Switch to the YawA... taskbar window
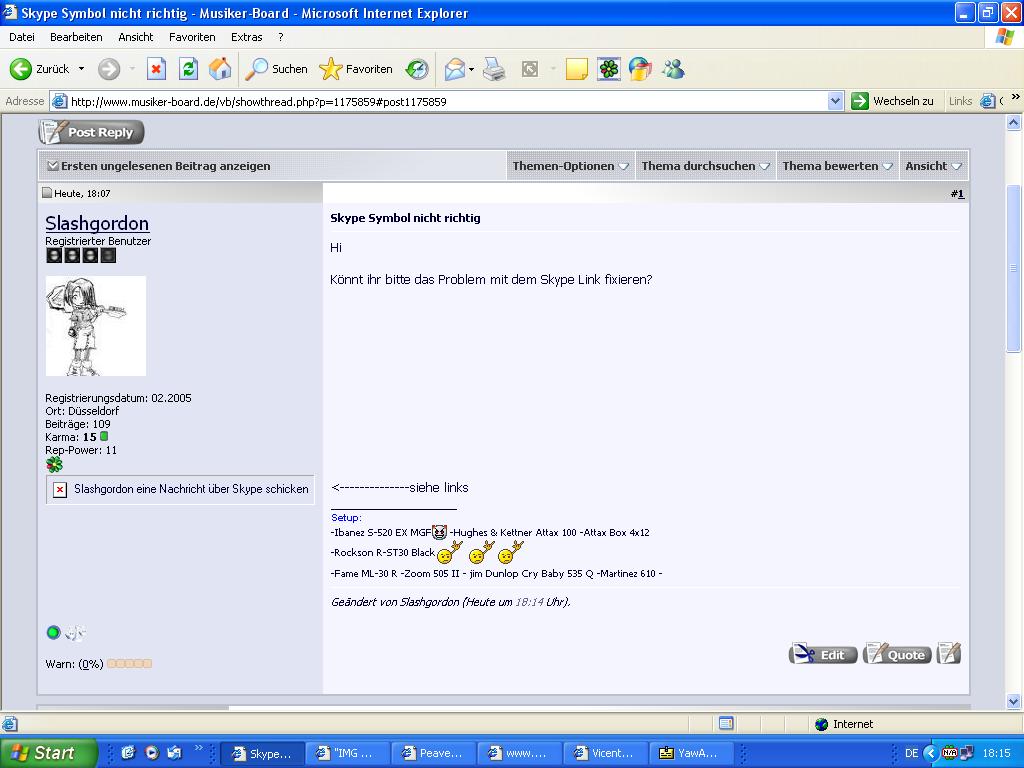1024x768 pixels. click(690, 753)
